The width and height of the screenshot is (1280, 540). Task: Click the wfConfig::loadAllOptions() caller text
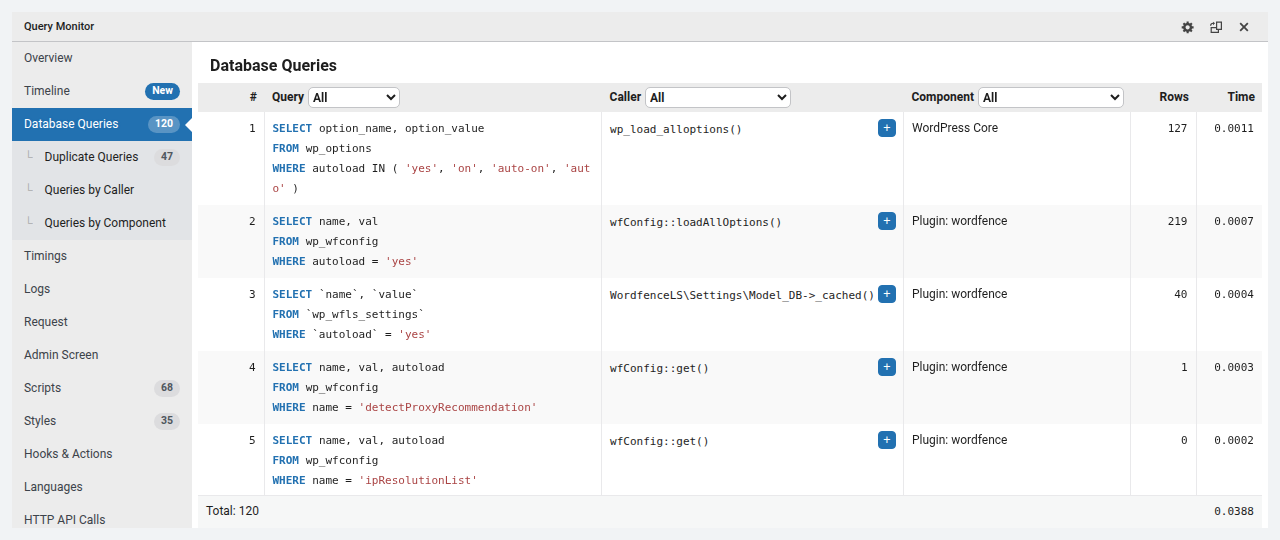click(x=696, y=222)
